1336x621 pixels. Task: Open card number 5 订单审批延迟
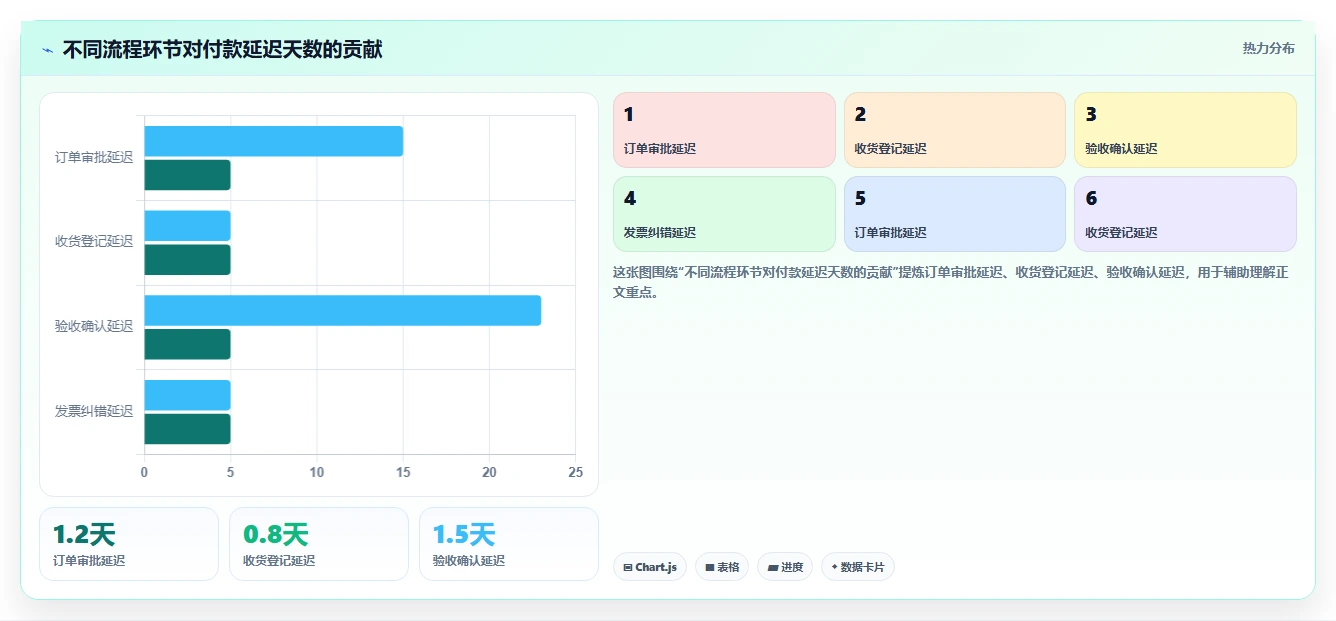point(955,214)
